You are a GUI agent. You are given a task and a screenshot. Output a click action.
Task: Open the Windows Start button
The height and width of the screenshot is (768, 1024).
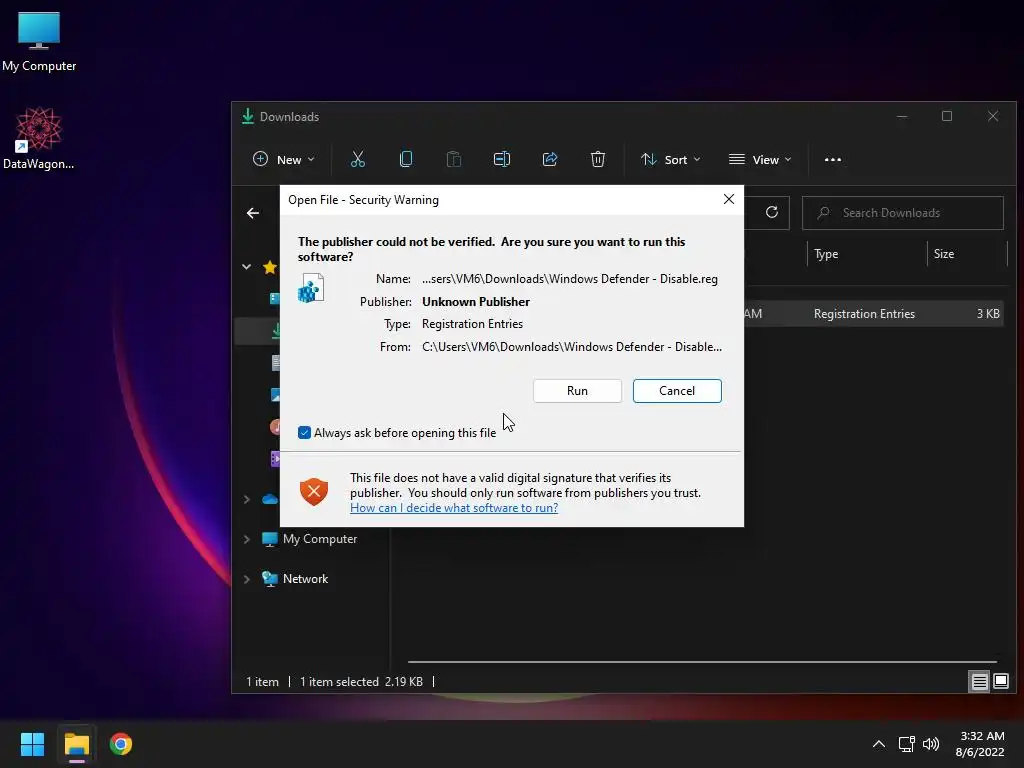(x=32, y=744)
